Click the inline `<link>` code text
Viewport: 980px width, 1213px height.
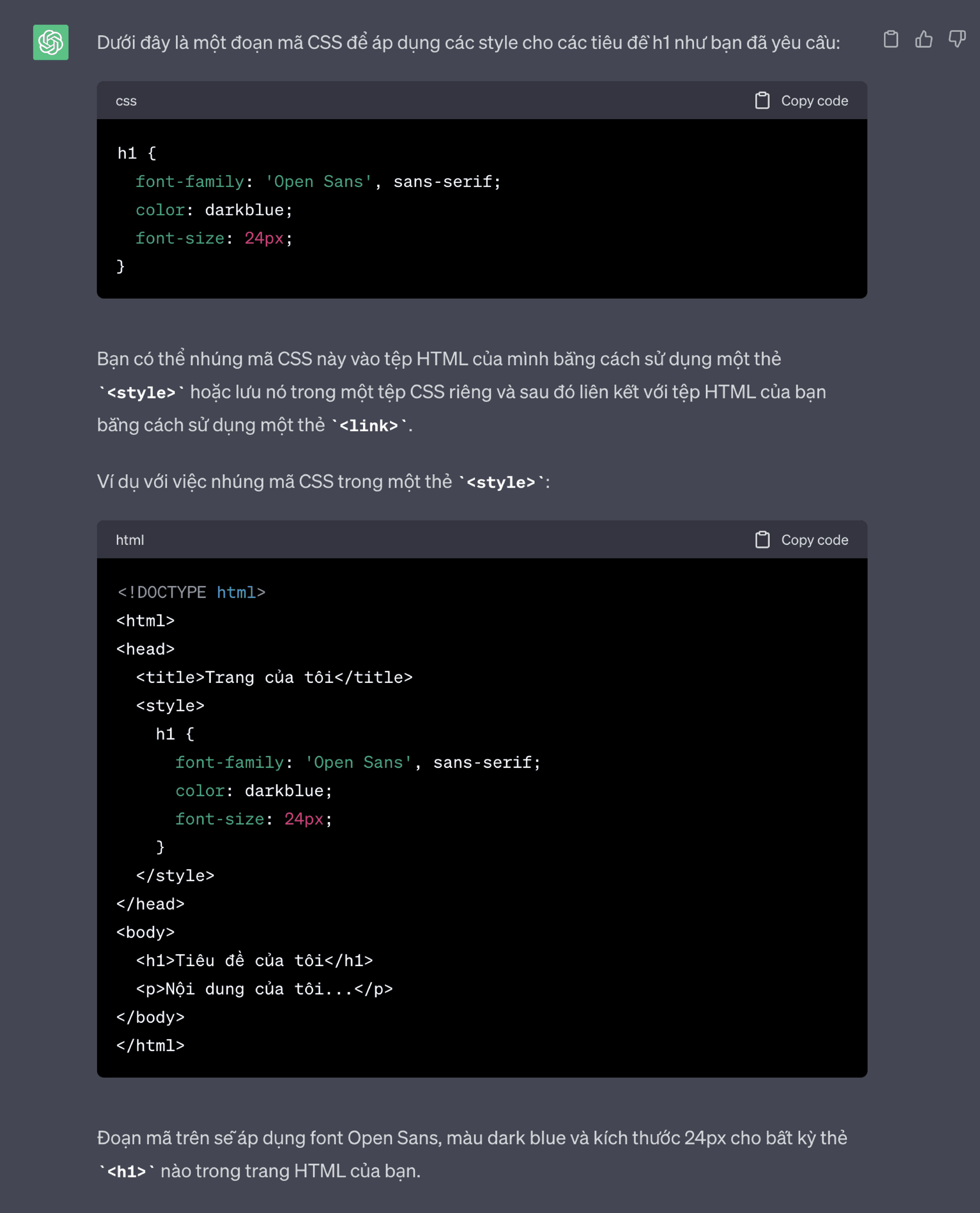point(368,425)
